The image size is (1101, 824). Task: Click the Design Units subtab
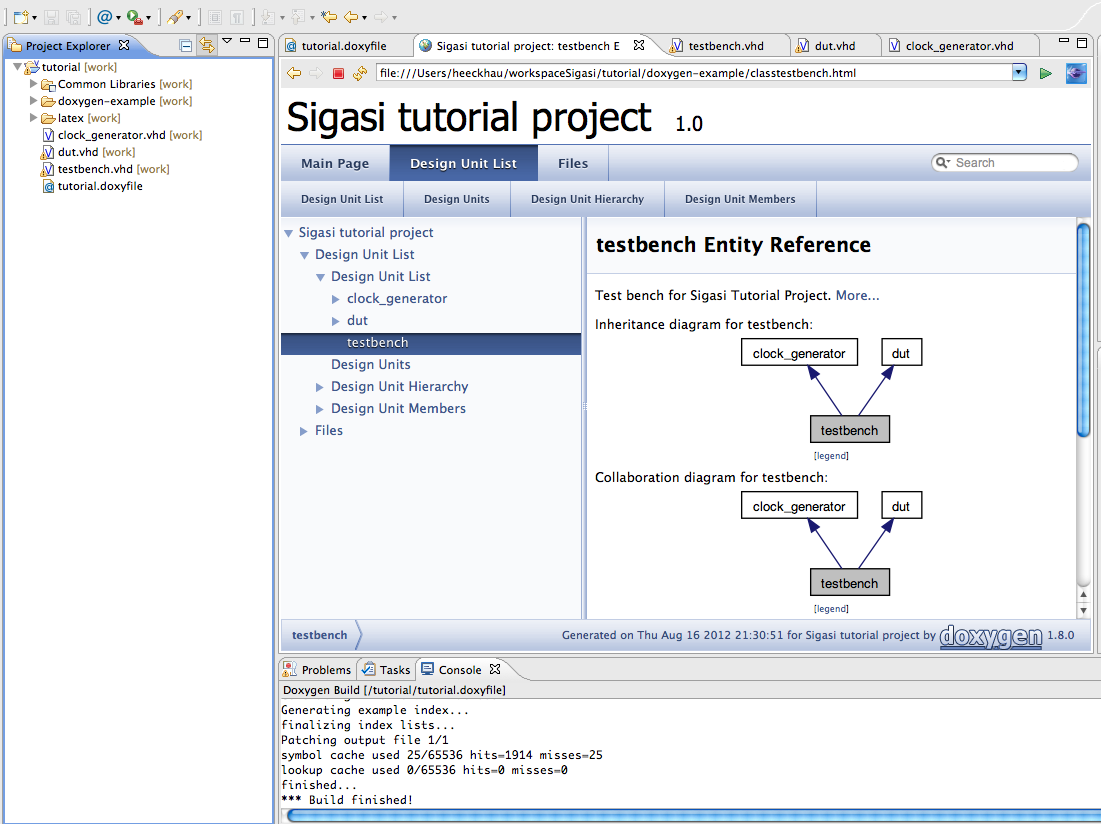pos(456,199)
